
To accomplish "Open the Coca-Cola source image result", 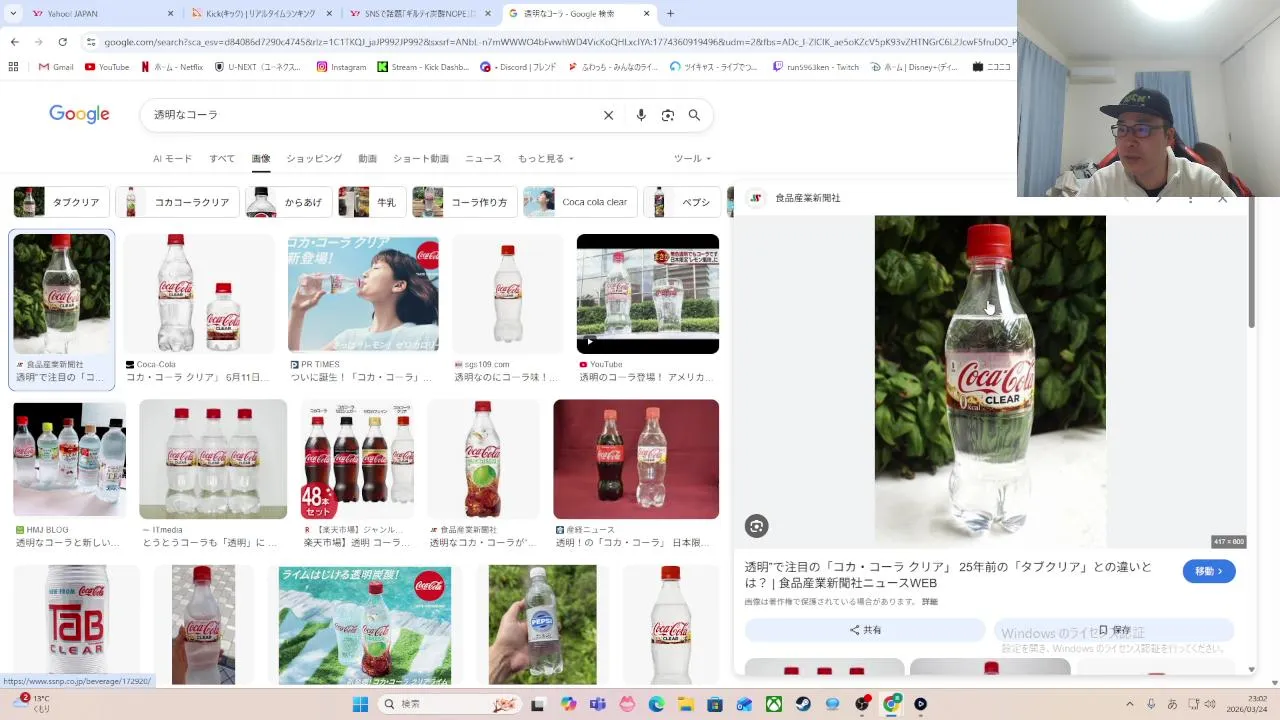I will [198, 294].
